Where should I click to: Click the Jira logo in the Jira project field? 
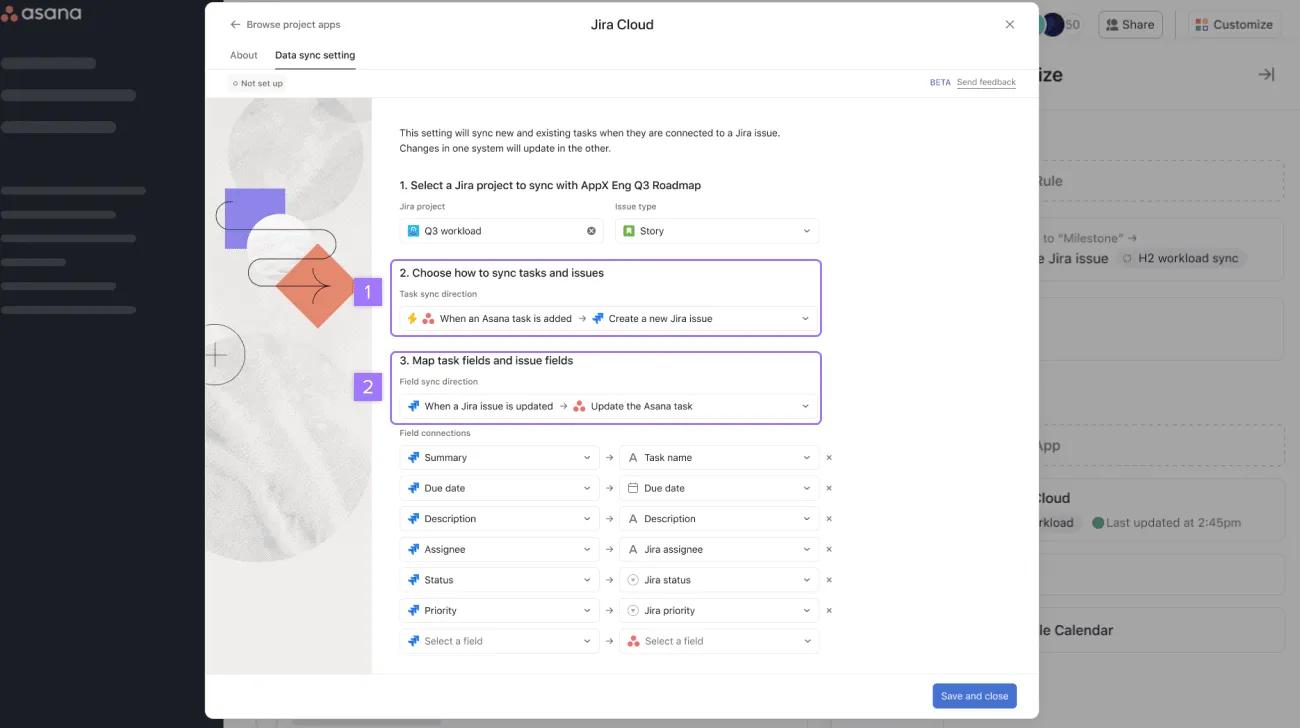(x=413, y=230)
